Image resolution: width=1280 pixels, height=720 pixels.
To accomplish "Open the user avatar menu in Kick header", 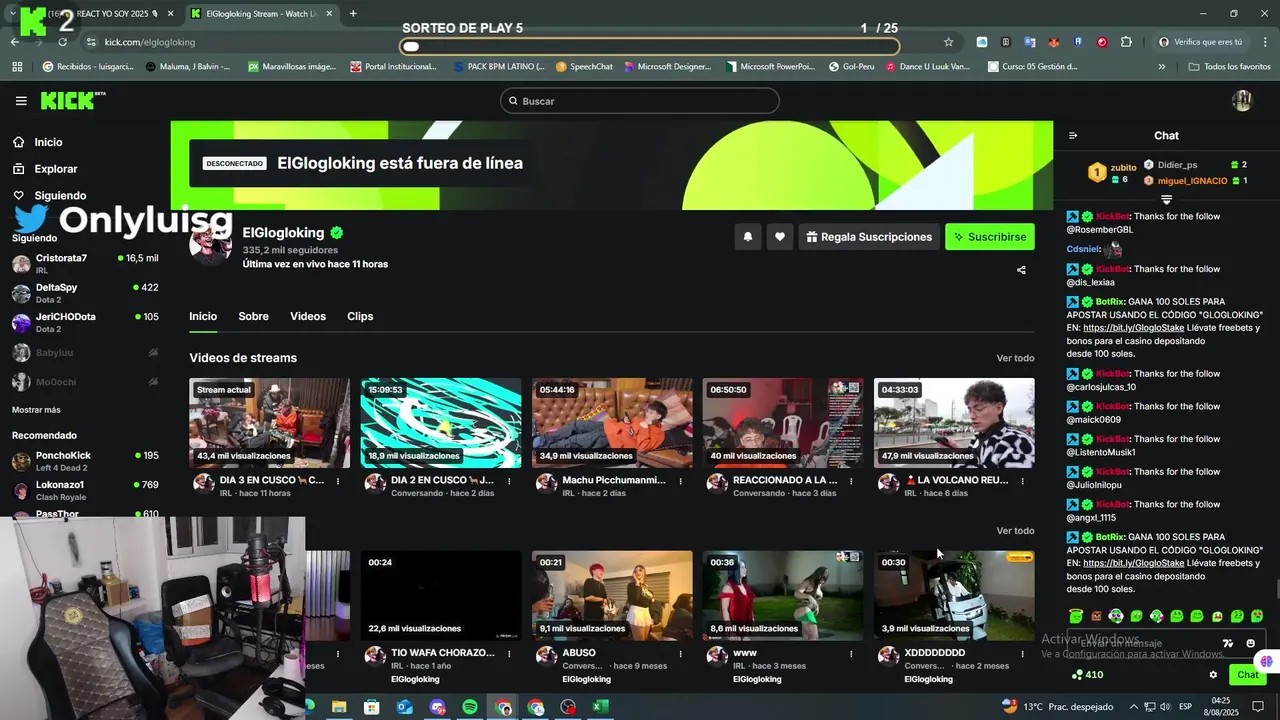I will (1242, 101).
